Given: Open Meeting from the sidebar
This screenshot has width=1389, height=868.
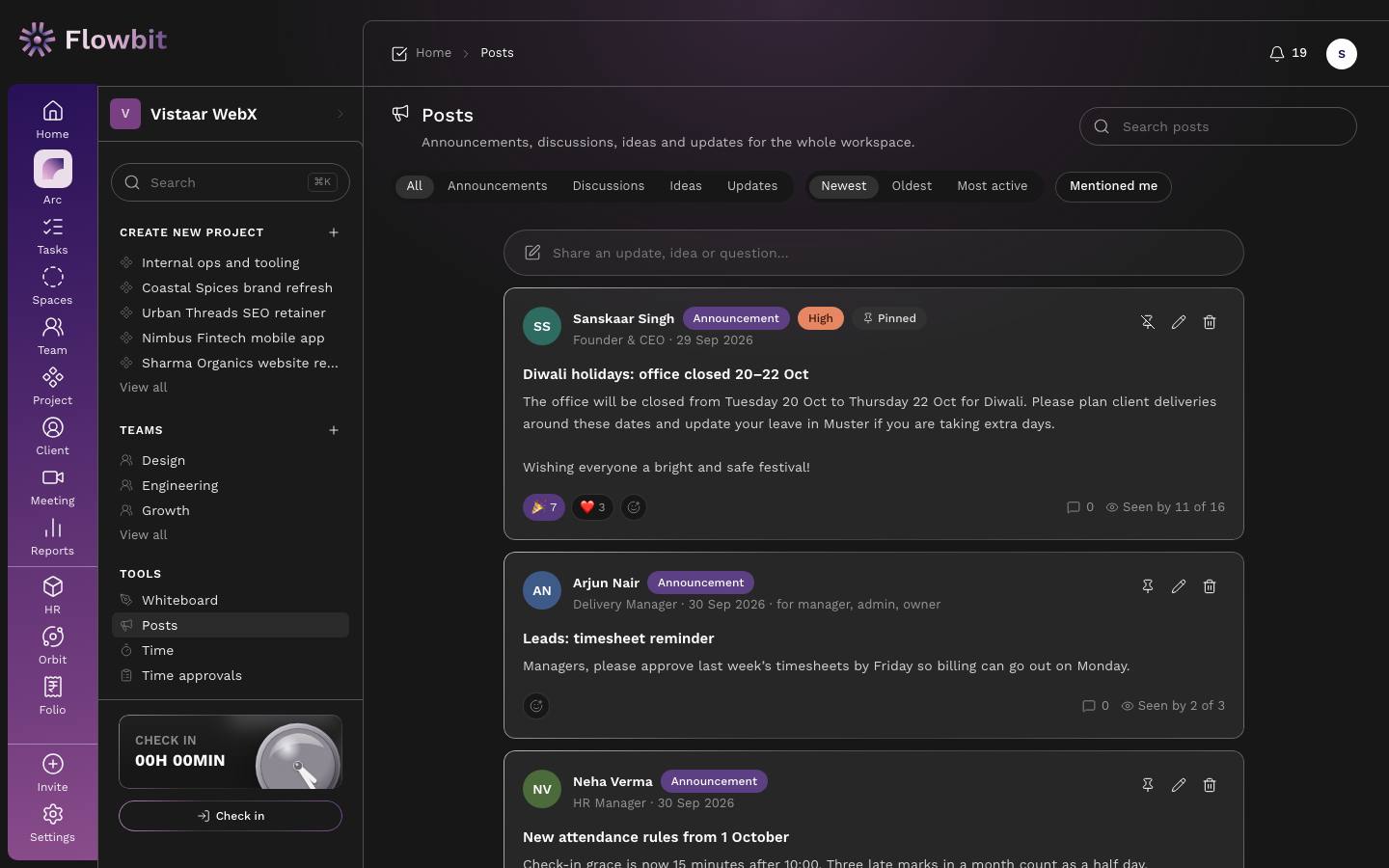Looking at the screenshot, I should [52, 486].
